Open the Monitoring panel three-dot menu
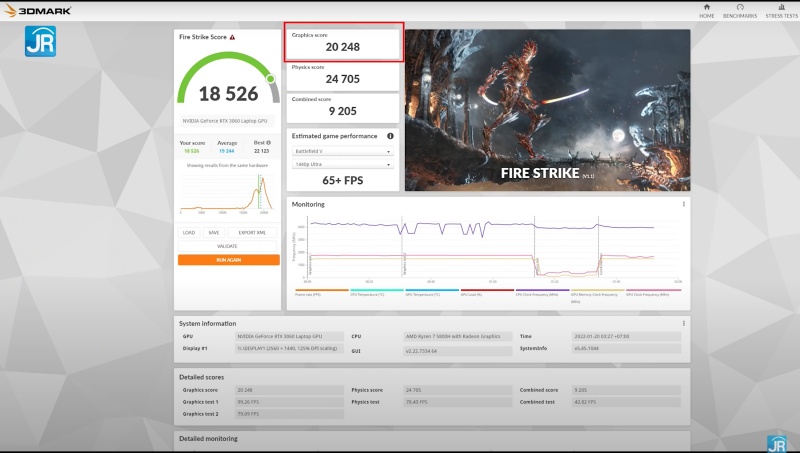This screenshot has width=800, height=453. (684, 204)
